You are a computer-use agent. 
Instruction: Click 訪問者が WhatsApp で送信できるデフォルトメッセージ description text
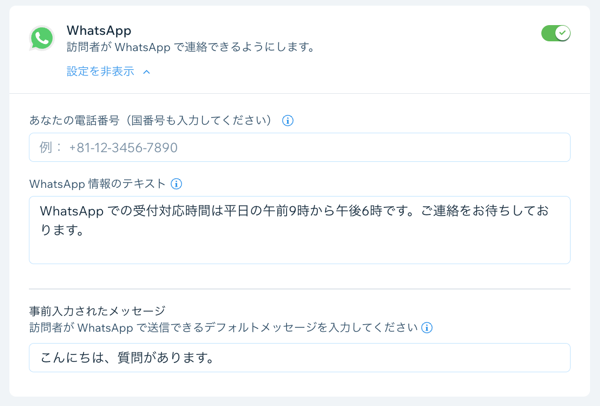pos(223,328)
